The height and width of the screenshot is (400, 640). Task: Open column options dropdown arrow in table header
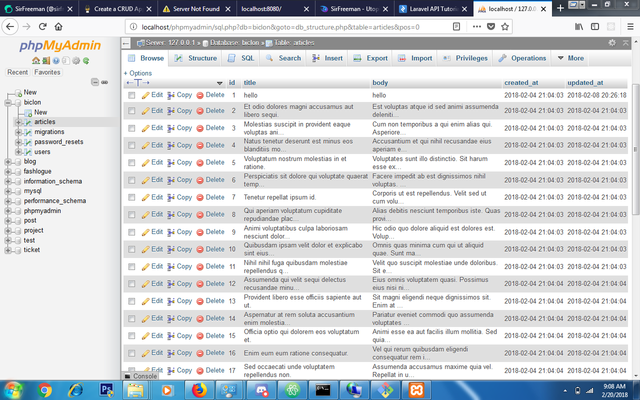coord(220,83)
